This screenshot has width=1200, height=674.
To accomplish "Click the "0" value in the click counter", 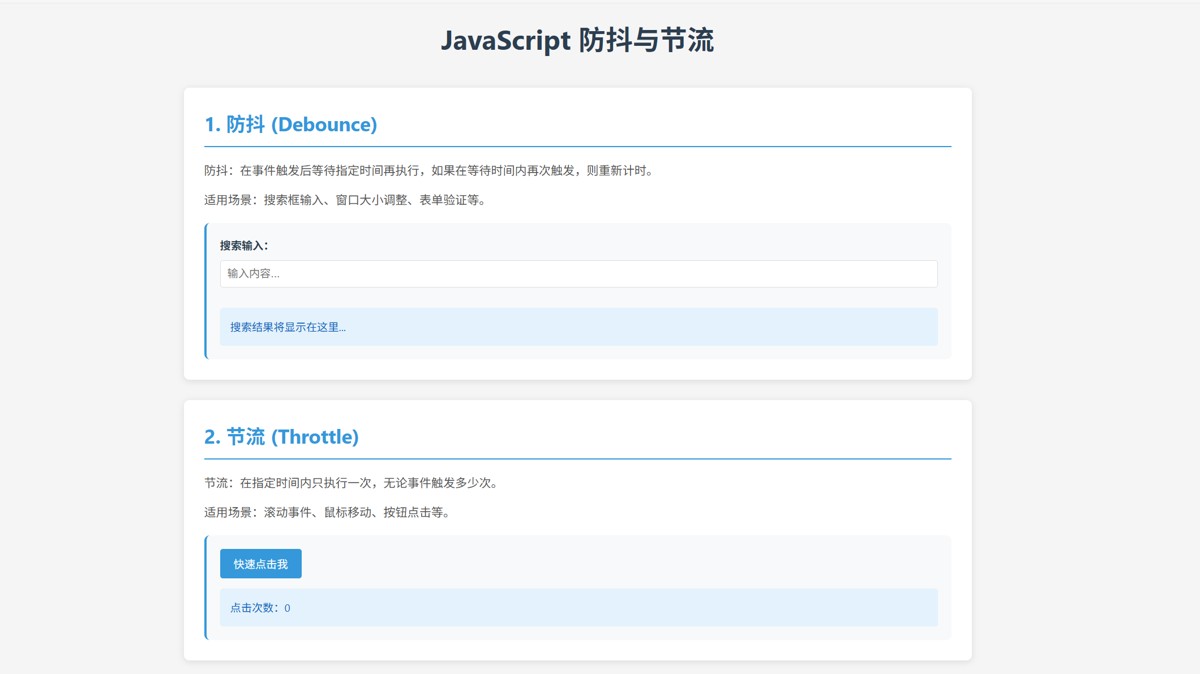I will (x=287, y=608).
